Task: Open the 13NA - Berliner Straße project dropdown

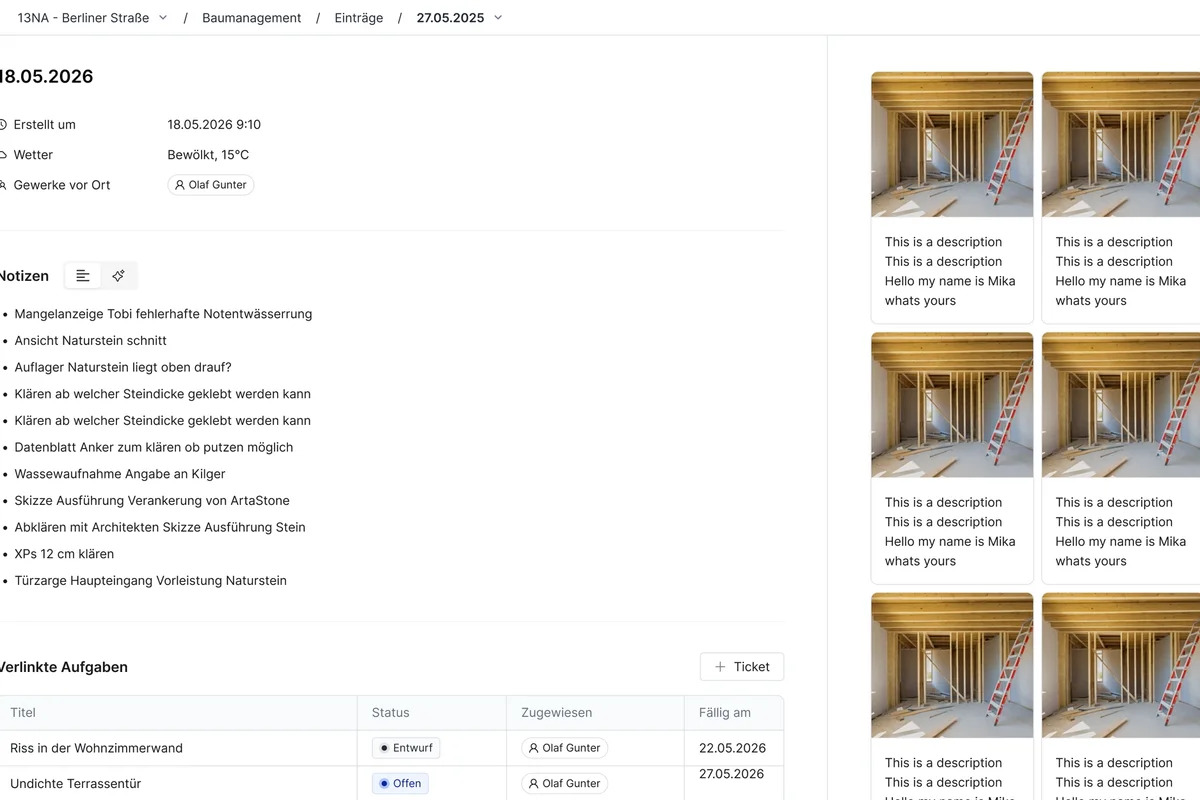Action: click(x=93, y=18)
